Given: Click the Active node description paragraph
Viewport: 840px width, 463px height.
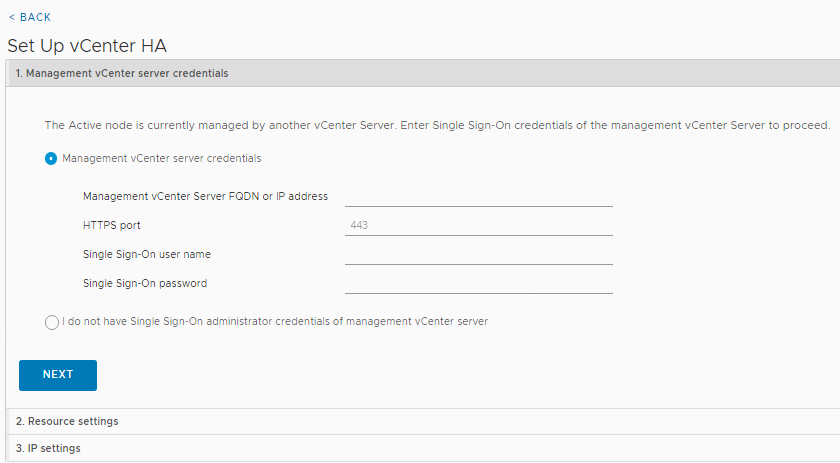Looking at the screenshot, I should [437, 125].
